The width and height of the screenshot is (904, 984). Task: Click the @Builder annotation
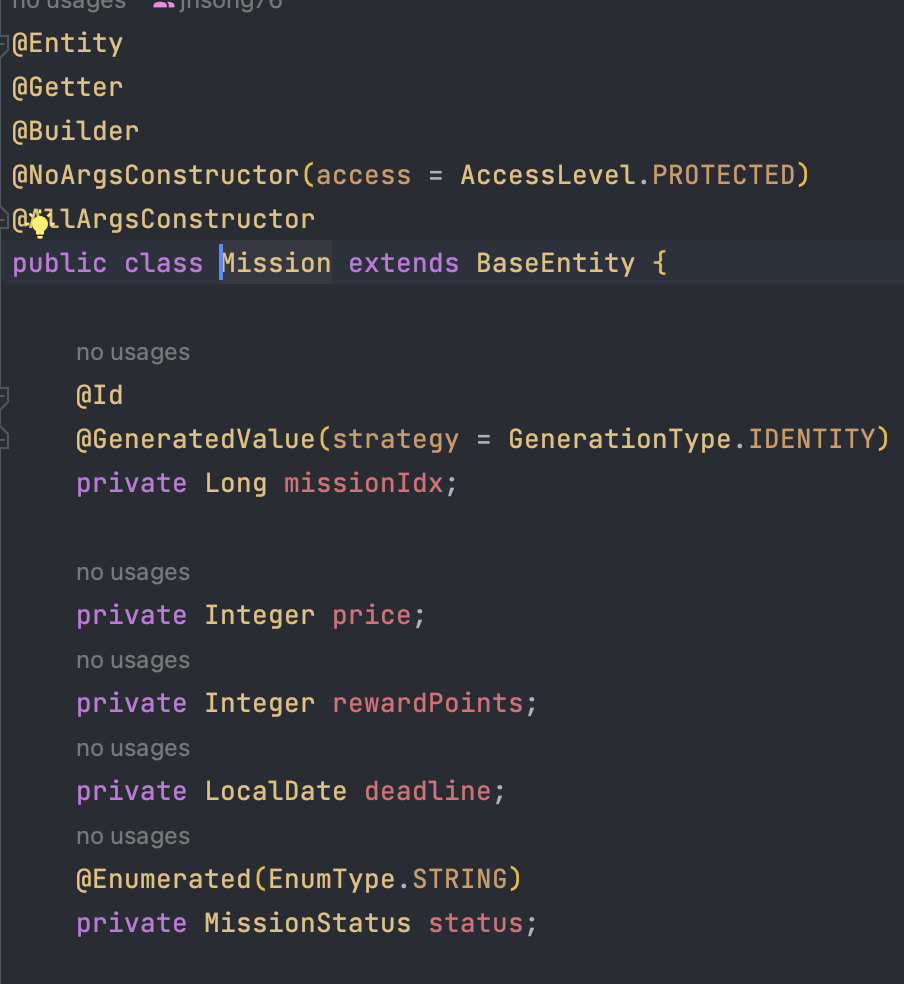tap(75, 131)
